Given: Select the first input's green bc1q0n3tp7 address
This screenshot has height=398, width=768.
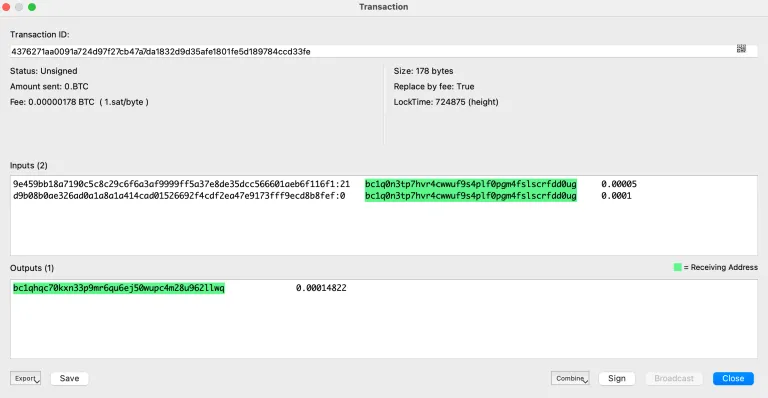Looking at the screenshot, I should coord(471,184).
